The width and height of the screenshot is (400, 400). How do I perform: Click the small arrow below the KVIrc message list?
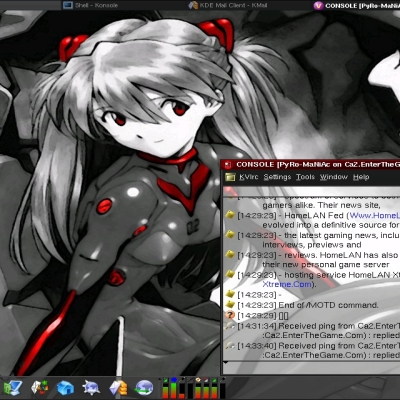point(226,362)
